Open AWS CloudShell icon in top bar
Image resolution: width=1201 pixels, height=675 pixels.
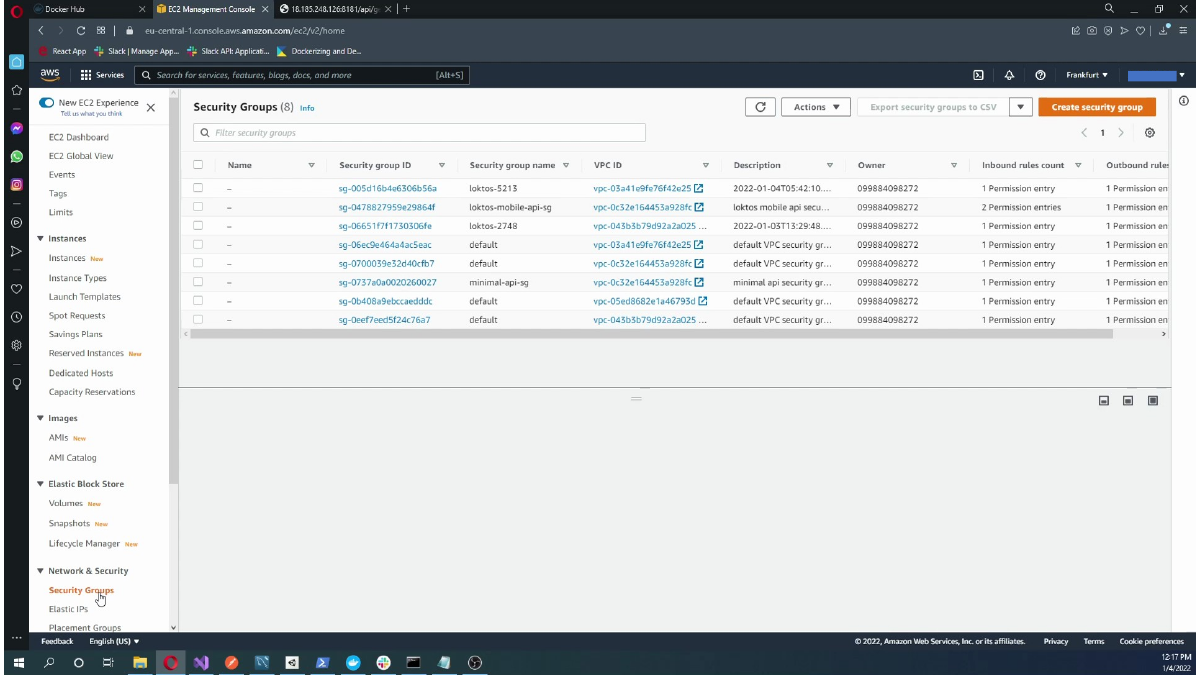click(978, 75)
